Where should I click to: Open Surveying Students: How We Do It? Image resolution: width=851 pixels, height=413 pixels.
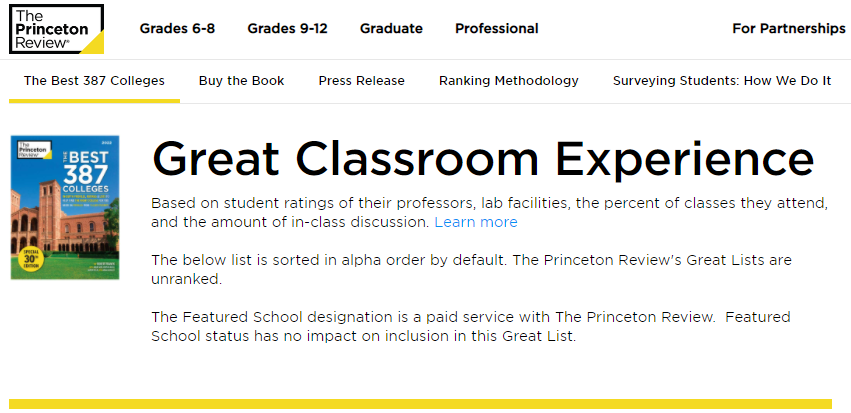pyautogui.click(x=721, y=81)
